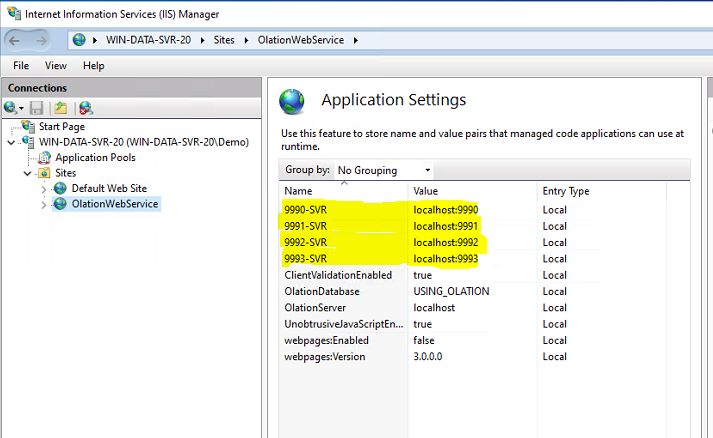Screen dimensions: 713x438
Task: Select Default Web Site in the tree
Action: pyautogui.click(x=109, y=188)
